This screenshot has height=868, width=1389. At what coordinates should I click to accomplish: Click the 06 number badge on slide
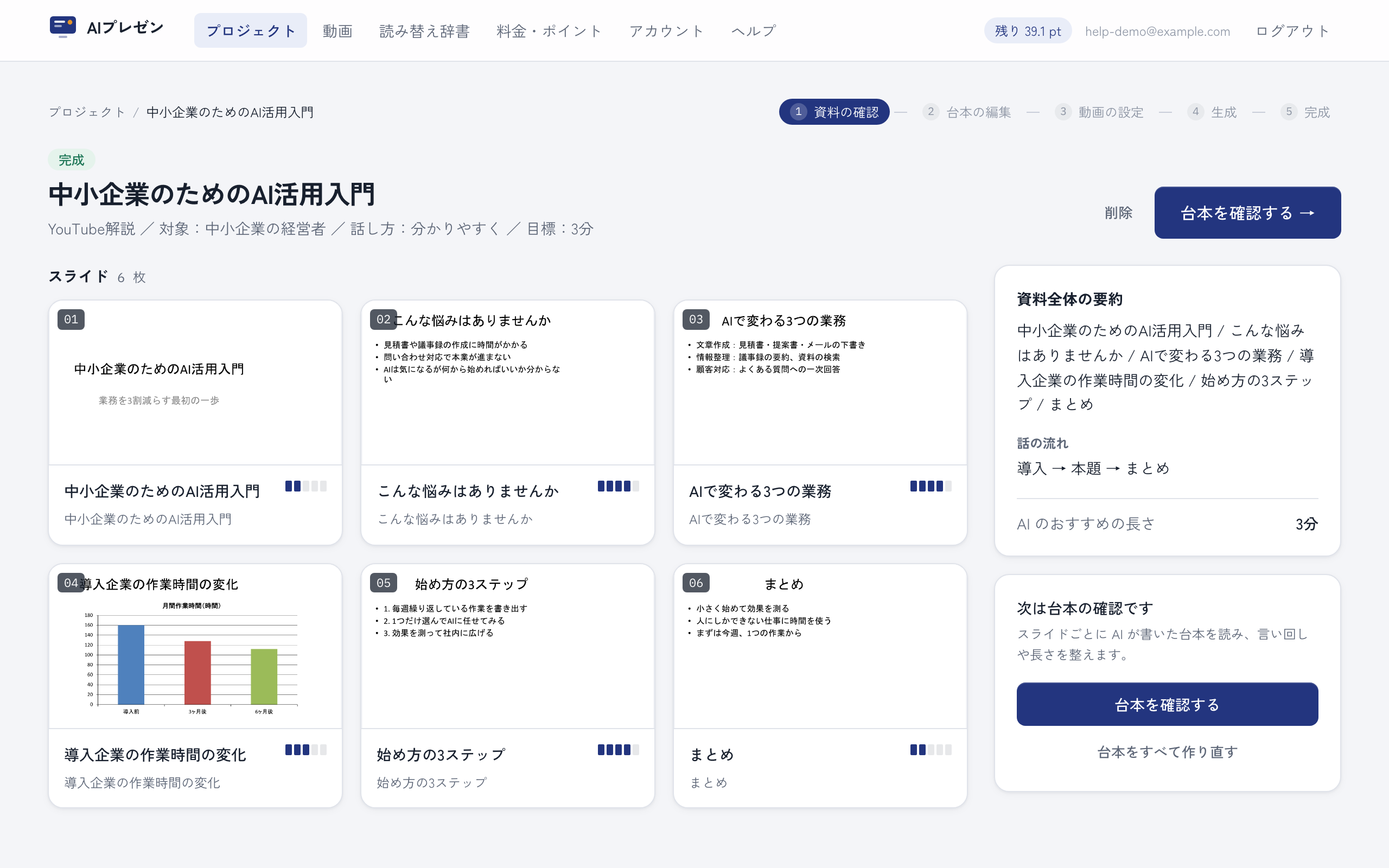coord(696,583)
